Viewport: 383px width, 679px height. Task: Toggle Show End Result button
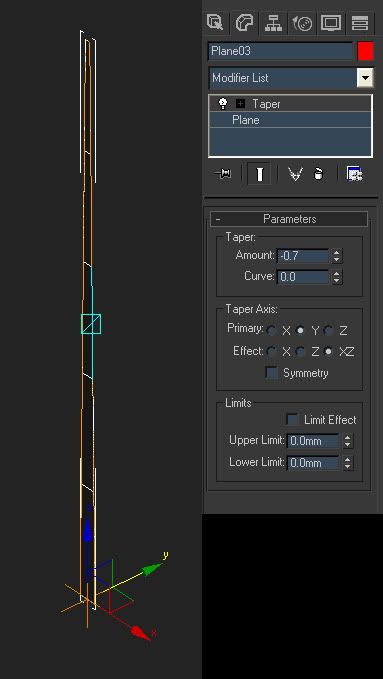tap(259, 174)
